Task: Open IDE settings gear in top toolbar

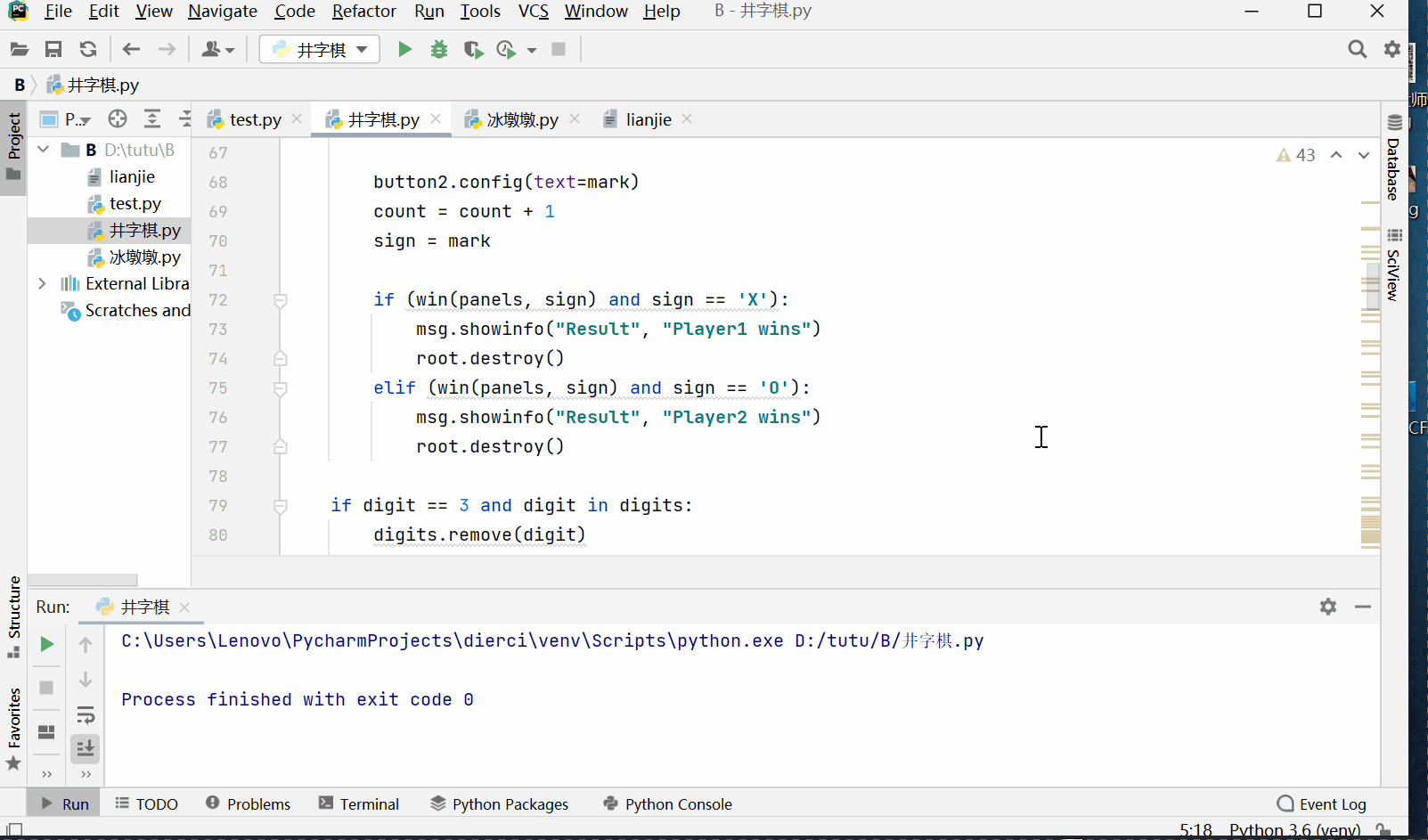Action: (1392, 49)
